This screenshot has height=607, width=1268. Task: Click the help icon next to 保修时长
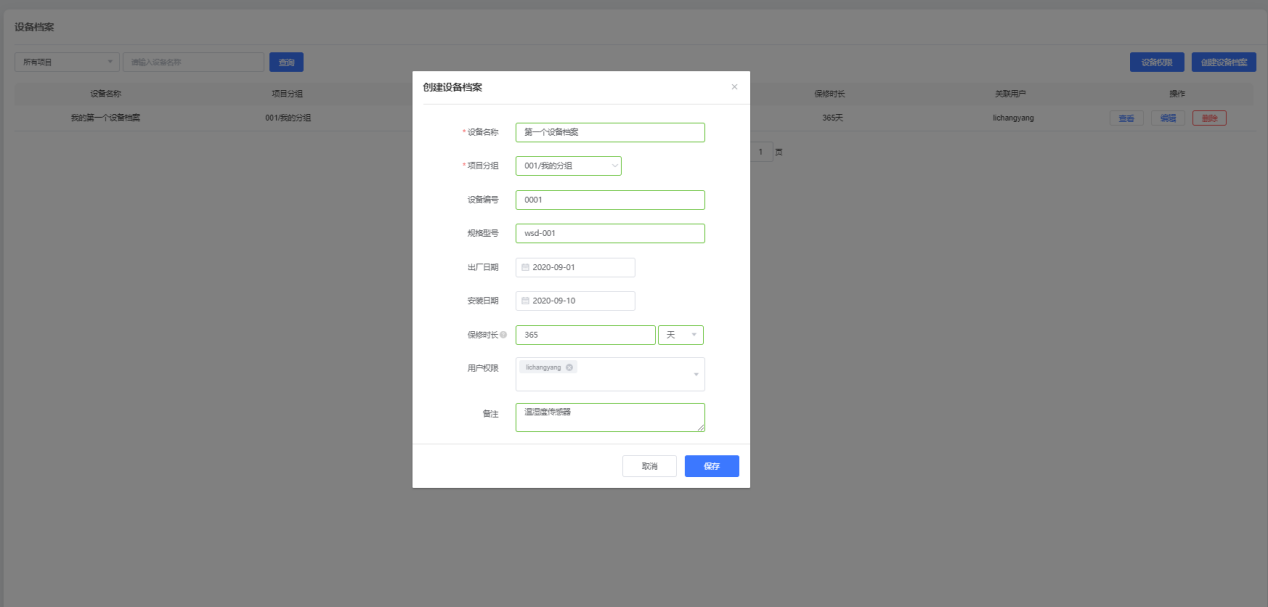503,335
